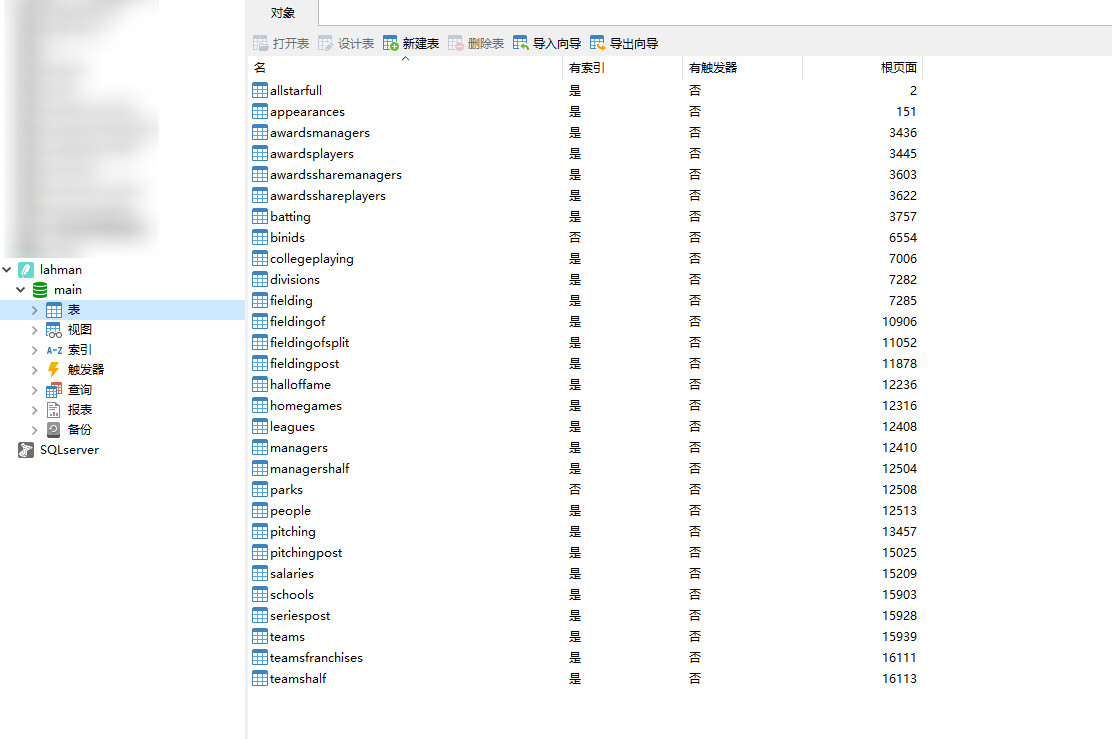Click the Delete Table (删除表) toolbar icon

[455, 43]
